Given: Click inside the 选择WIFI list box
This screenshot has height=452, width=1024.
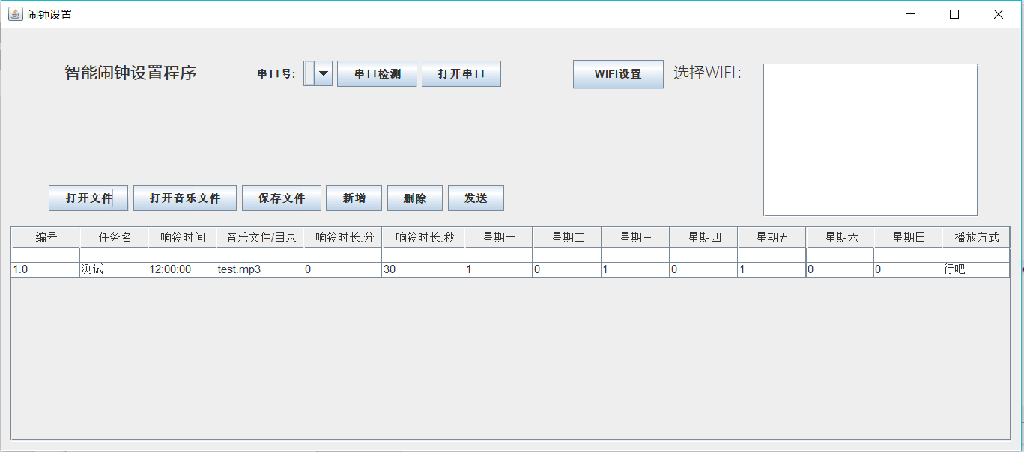Looking at the screenshot, I should tap(871, 139).
